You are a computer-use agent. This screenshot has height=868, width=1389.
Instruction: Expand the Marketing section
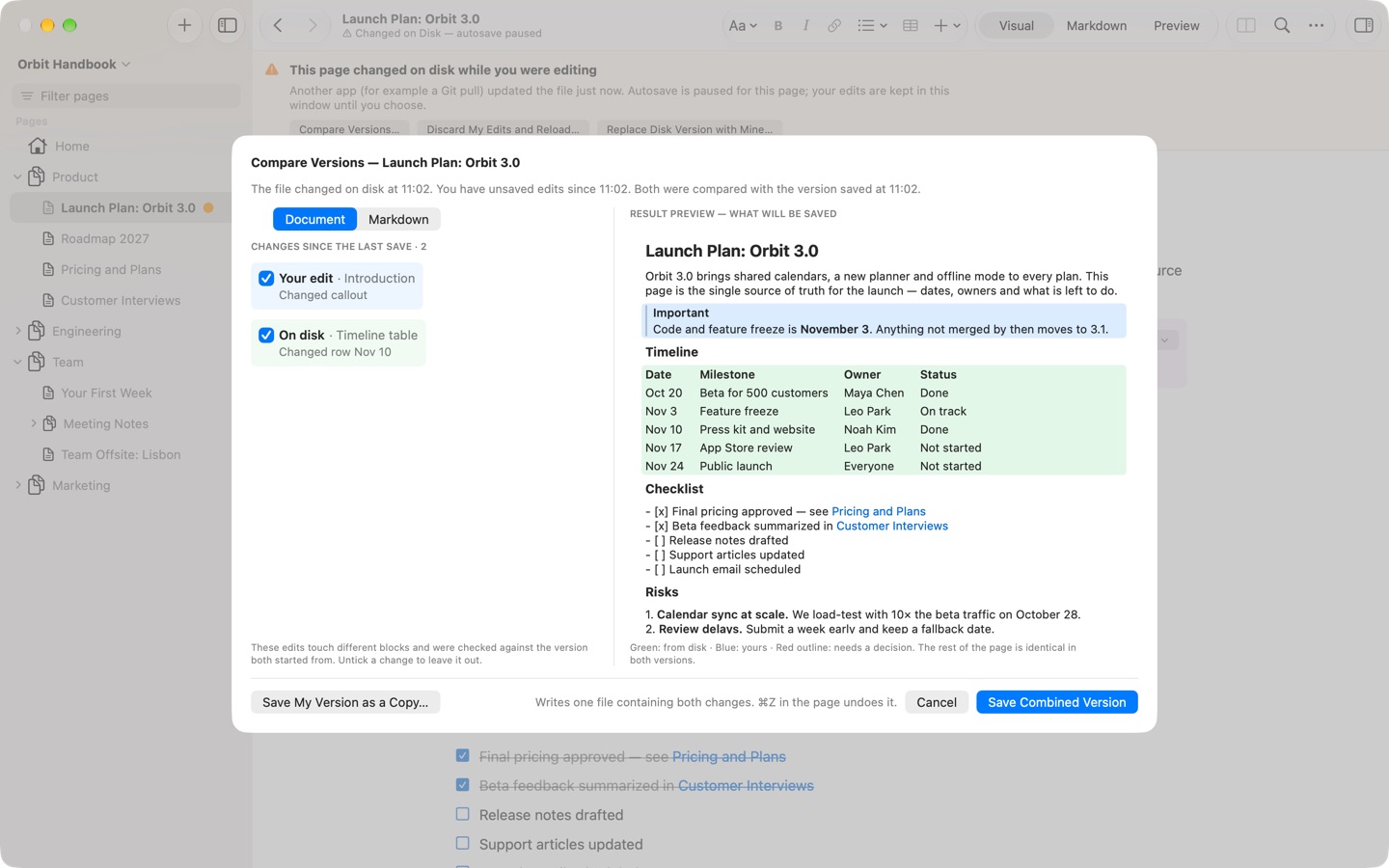pos(17,485)
